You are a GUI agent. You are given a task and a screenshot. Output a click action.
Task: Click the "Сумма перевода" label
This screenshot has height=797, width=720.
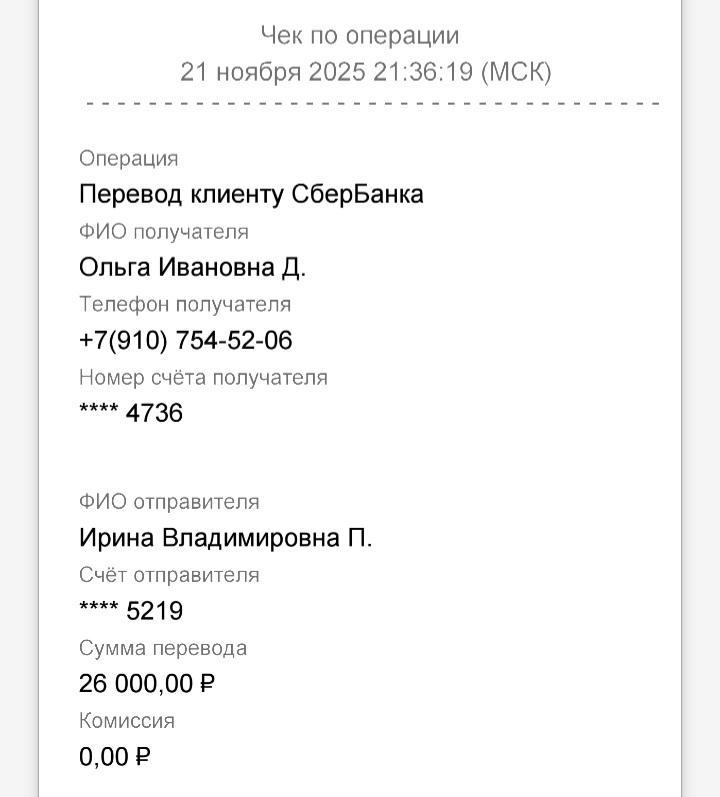click(163, 647)
